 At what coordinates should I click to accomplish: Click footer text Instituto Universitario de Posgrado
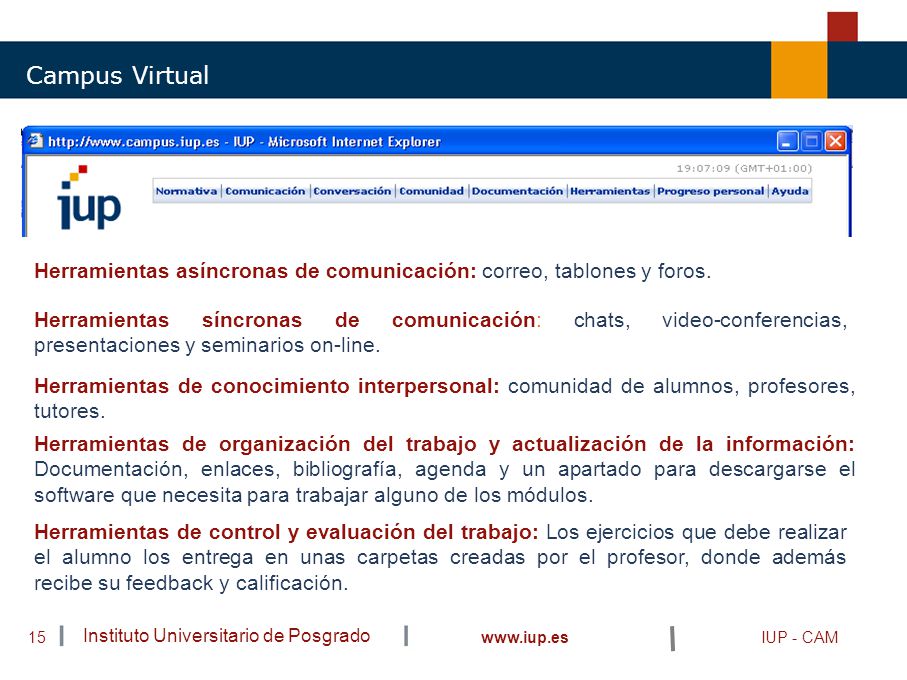coord(227,635)
